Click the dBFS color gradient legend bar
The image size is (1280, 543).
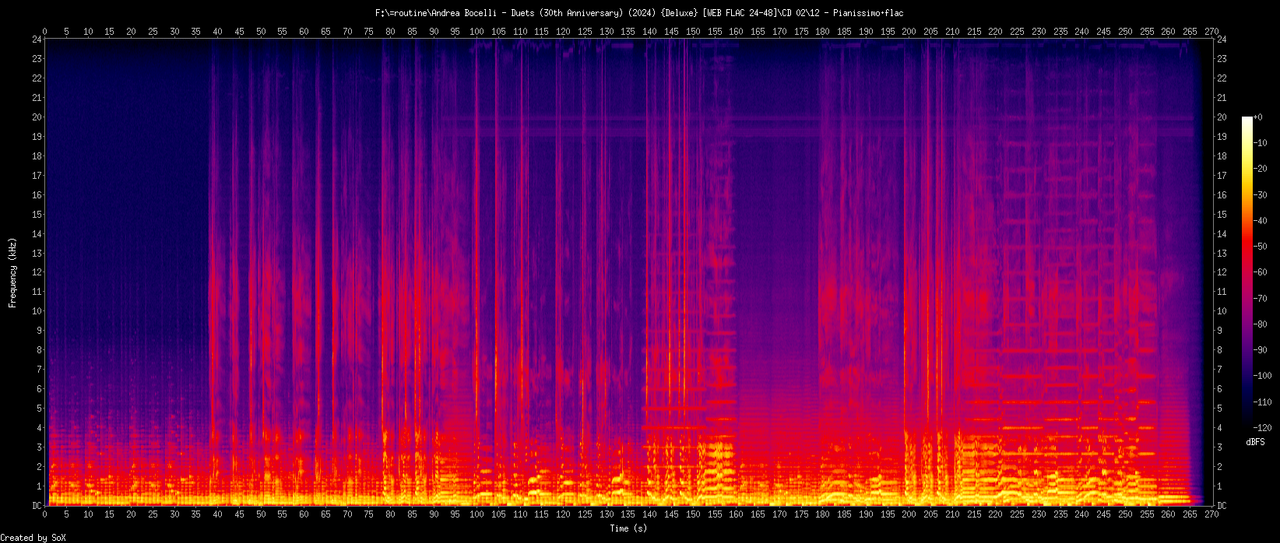tap(1246, 272)
